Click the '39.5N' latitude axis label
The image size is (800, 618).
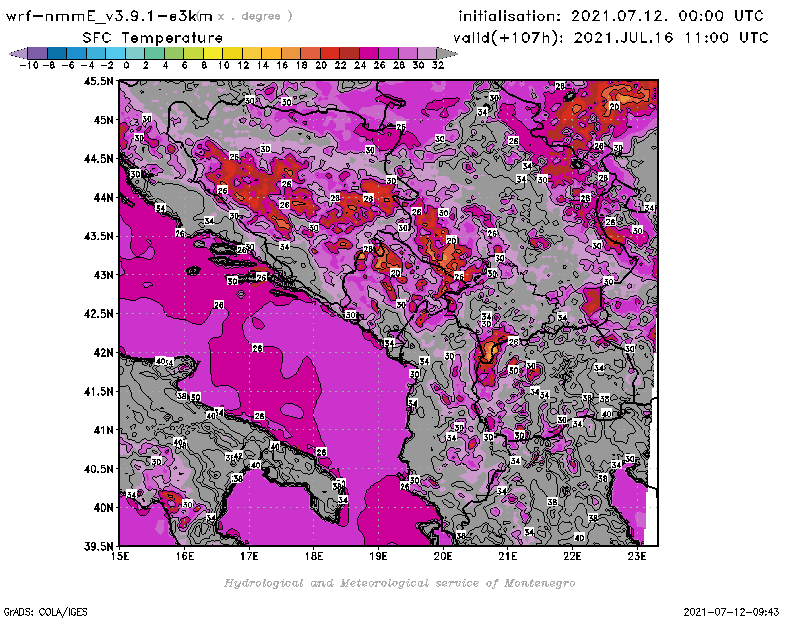98,547
